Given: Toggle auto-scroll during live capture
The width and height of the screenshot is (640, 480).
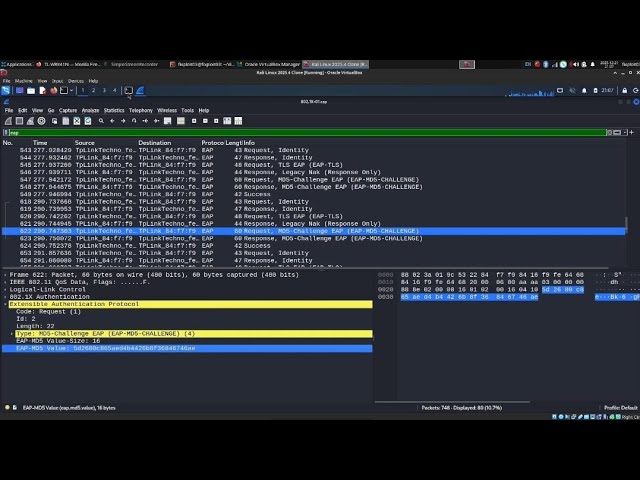Looking at the screenshot, I should pyautogui.click(x=167, y=121).
